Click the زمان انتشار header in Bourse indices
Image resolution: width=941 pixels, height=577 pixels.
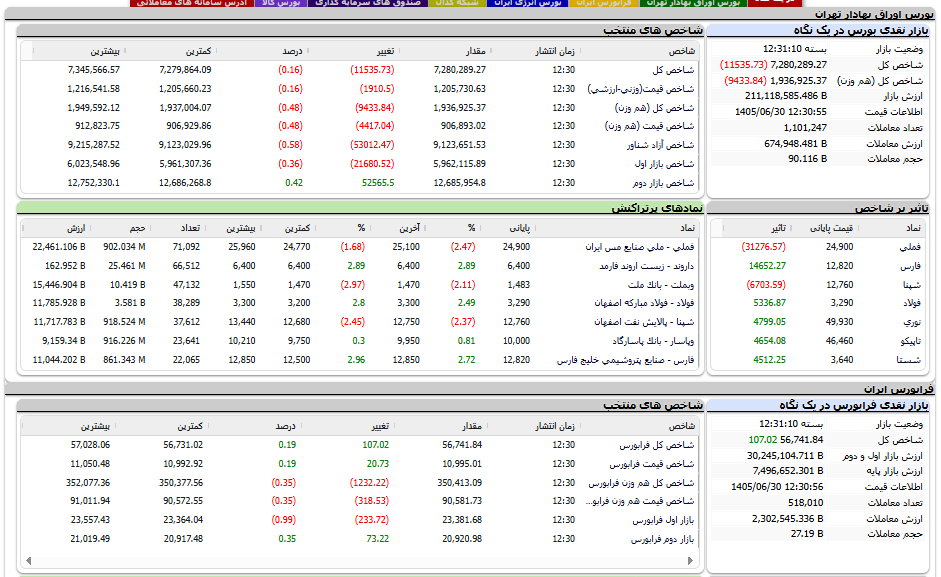(x=555, y=51)
